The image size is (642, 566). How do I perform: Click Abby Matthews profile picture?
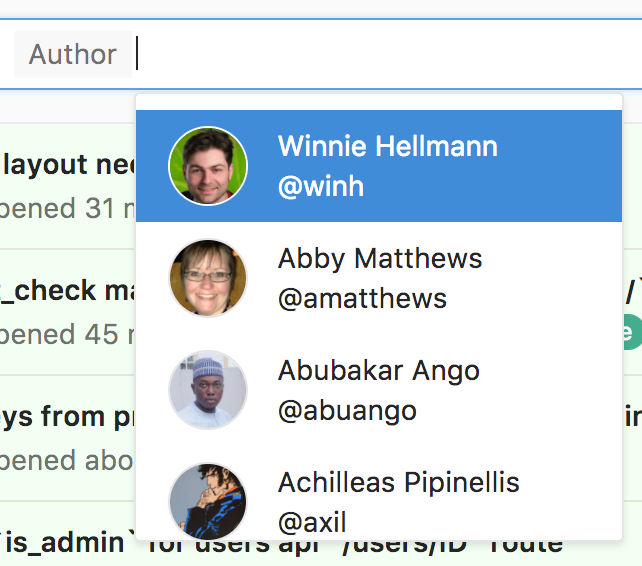click(x=208, y=278)
